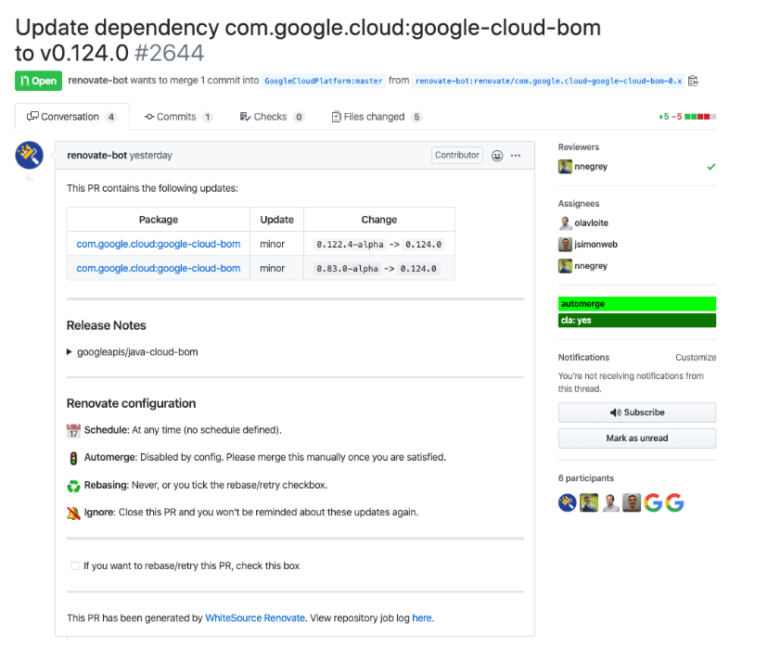
Task: Click olavloite's assignee avatar
Action: (565, 223)
